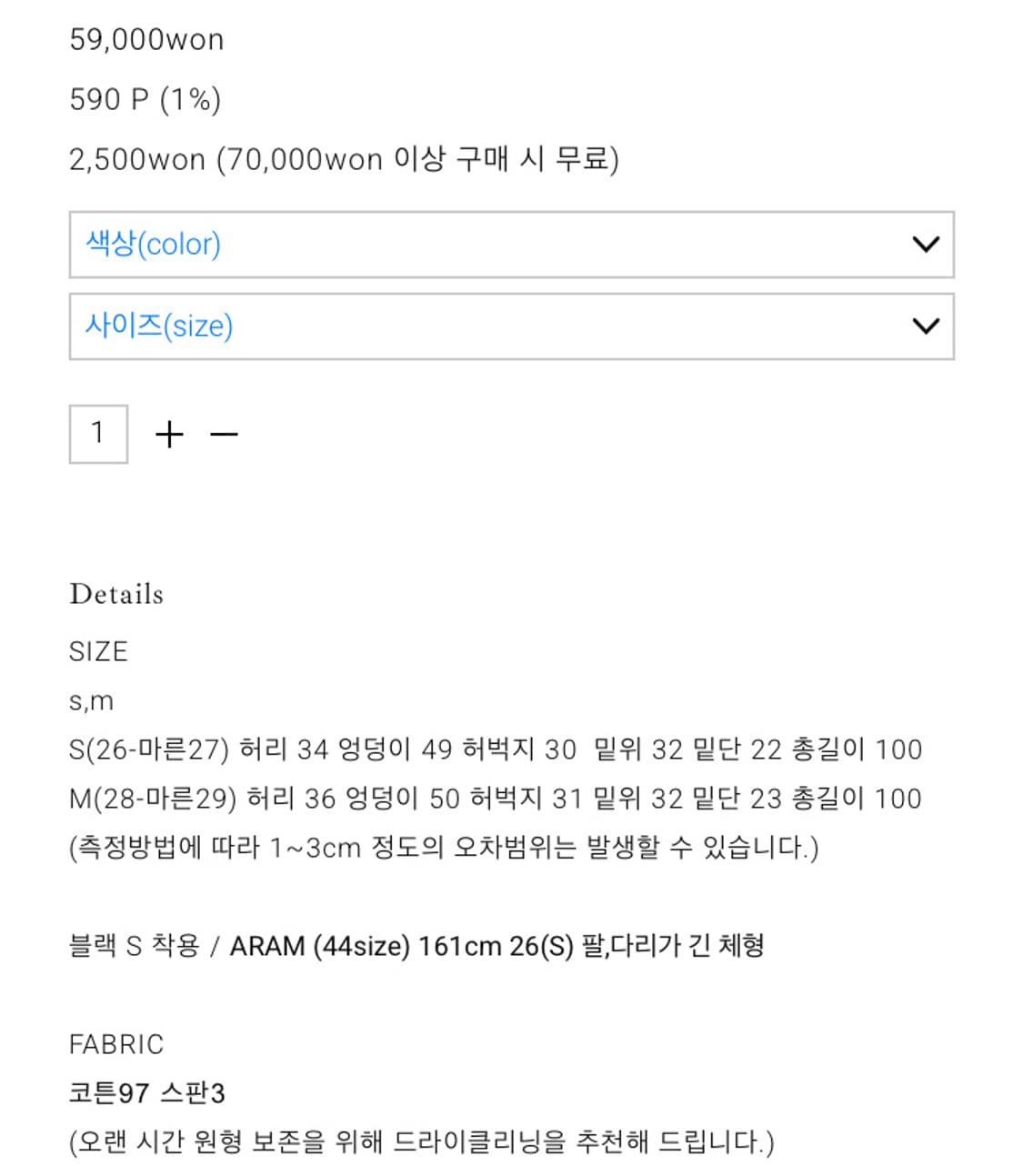Click the minus icon to decrease quantity

[x=223, y=434]
